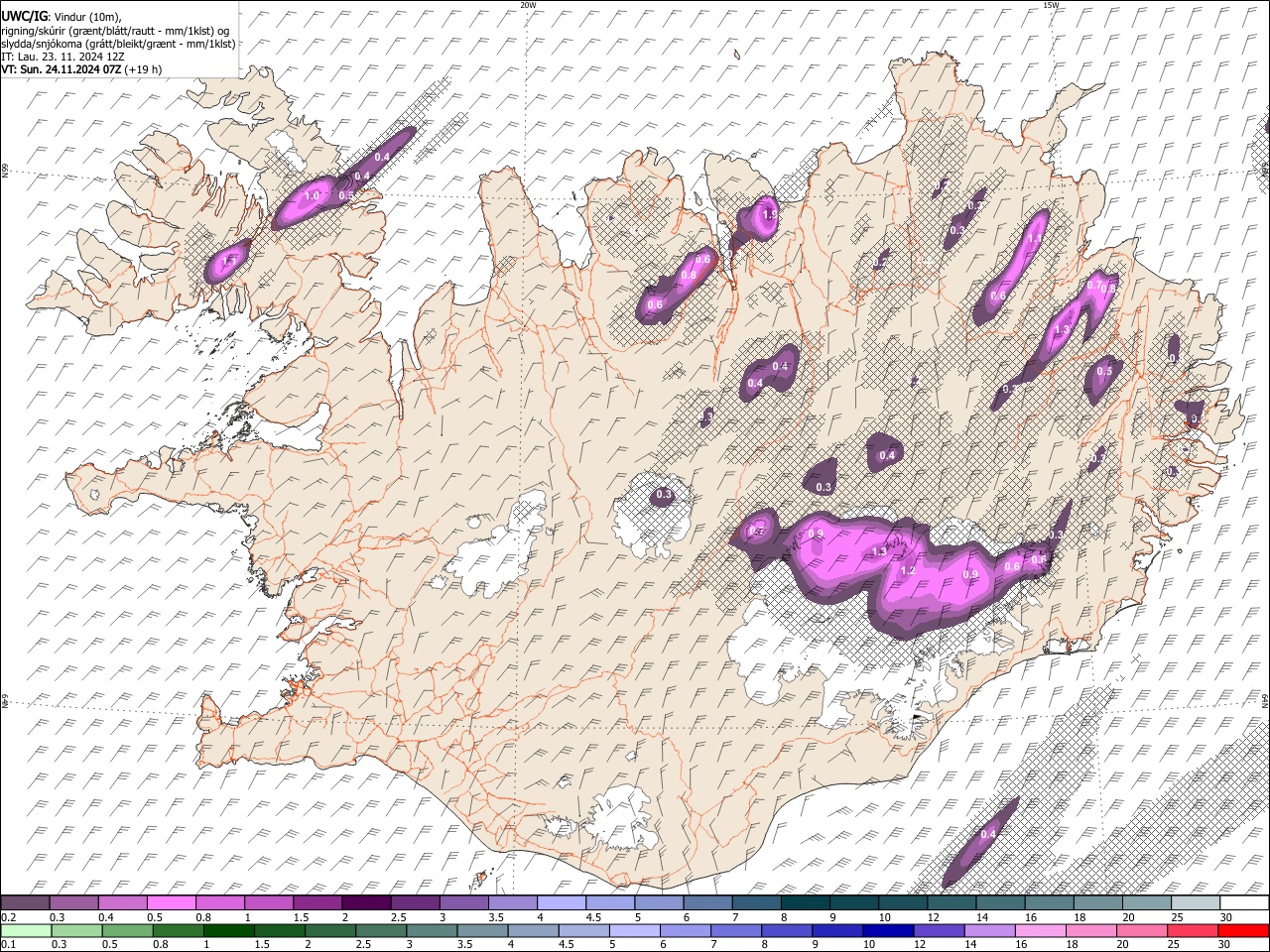Click the lilac 14 rain legend swatch
Viewport: 1270px width, 952px height.
pyautogui.click(x=990, y=930)
